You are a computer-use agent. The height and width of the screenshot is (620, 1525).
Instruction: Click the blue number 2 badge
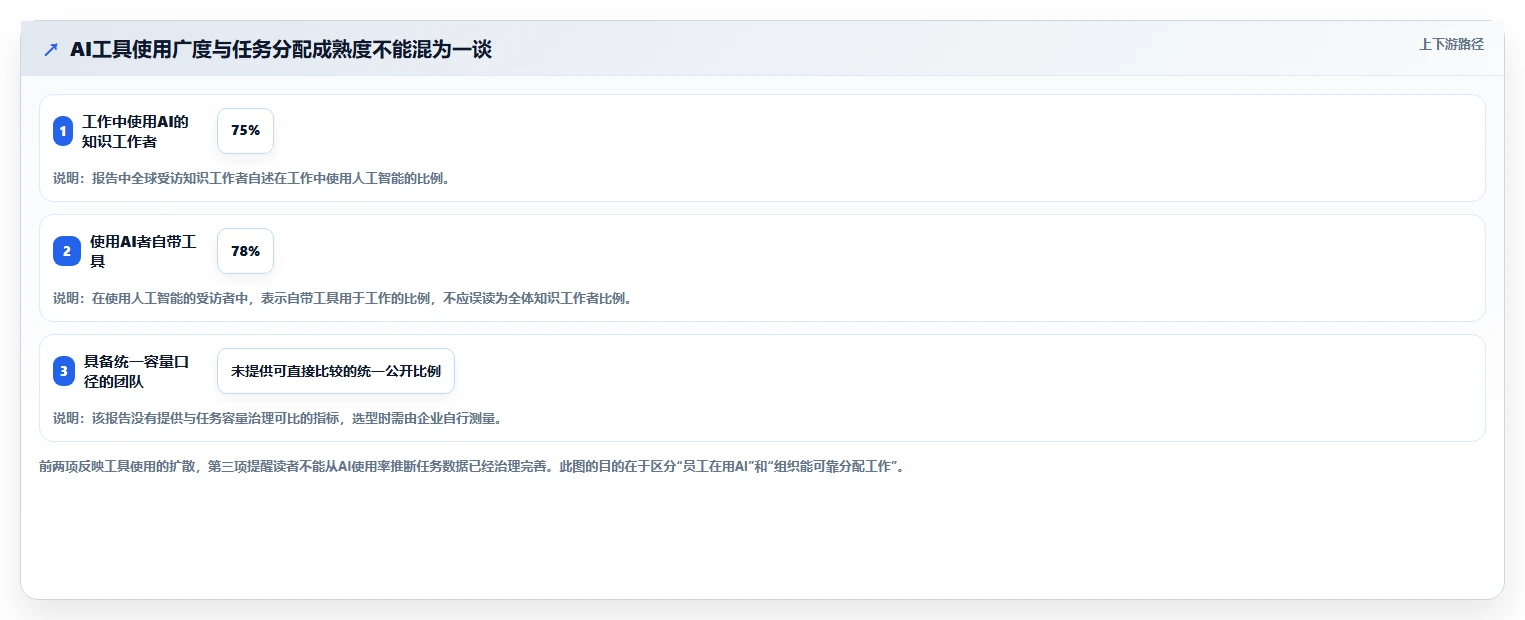click(x=67, y=251)
